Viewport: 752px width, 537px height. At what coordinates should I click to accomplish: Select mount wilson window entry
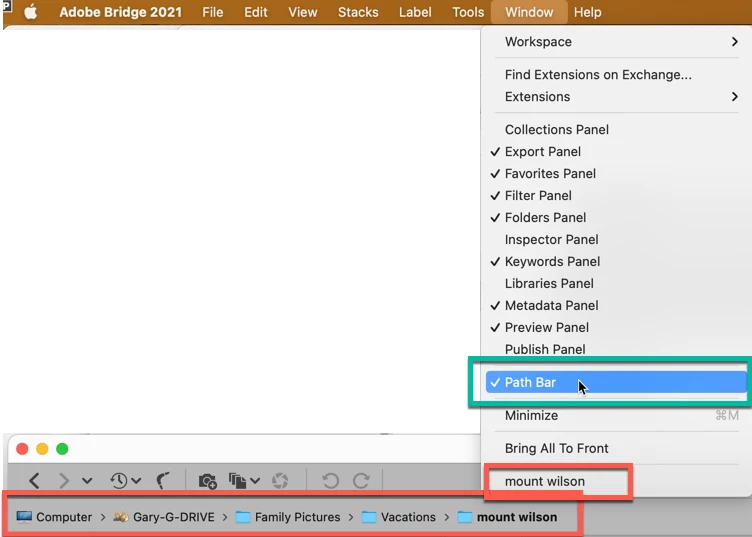[616, 482]
